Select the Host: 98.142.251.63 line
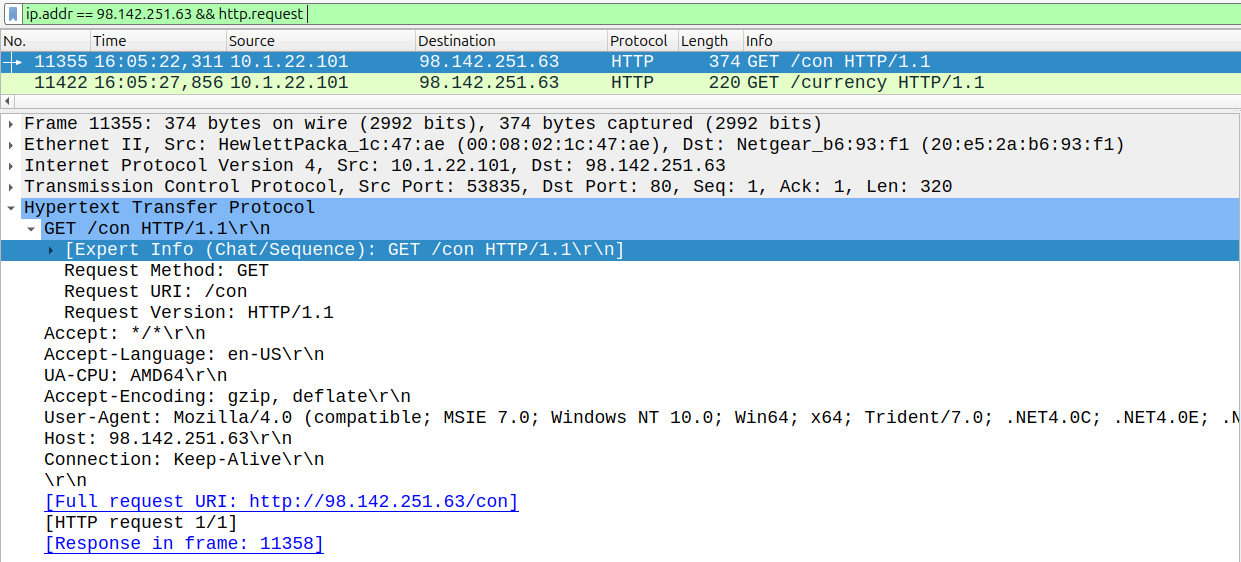Screen dimensions: 1241x562 click(x=168, y=439)
